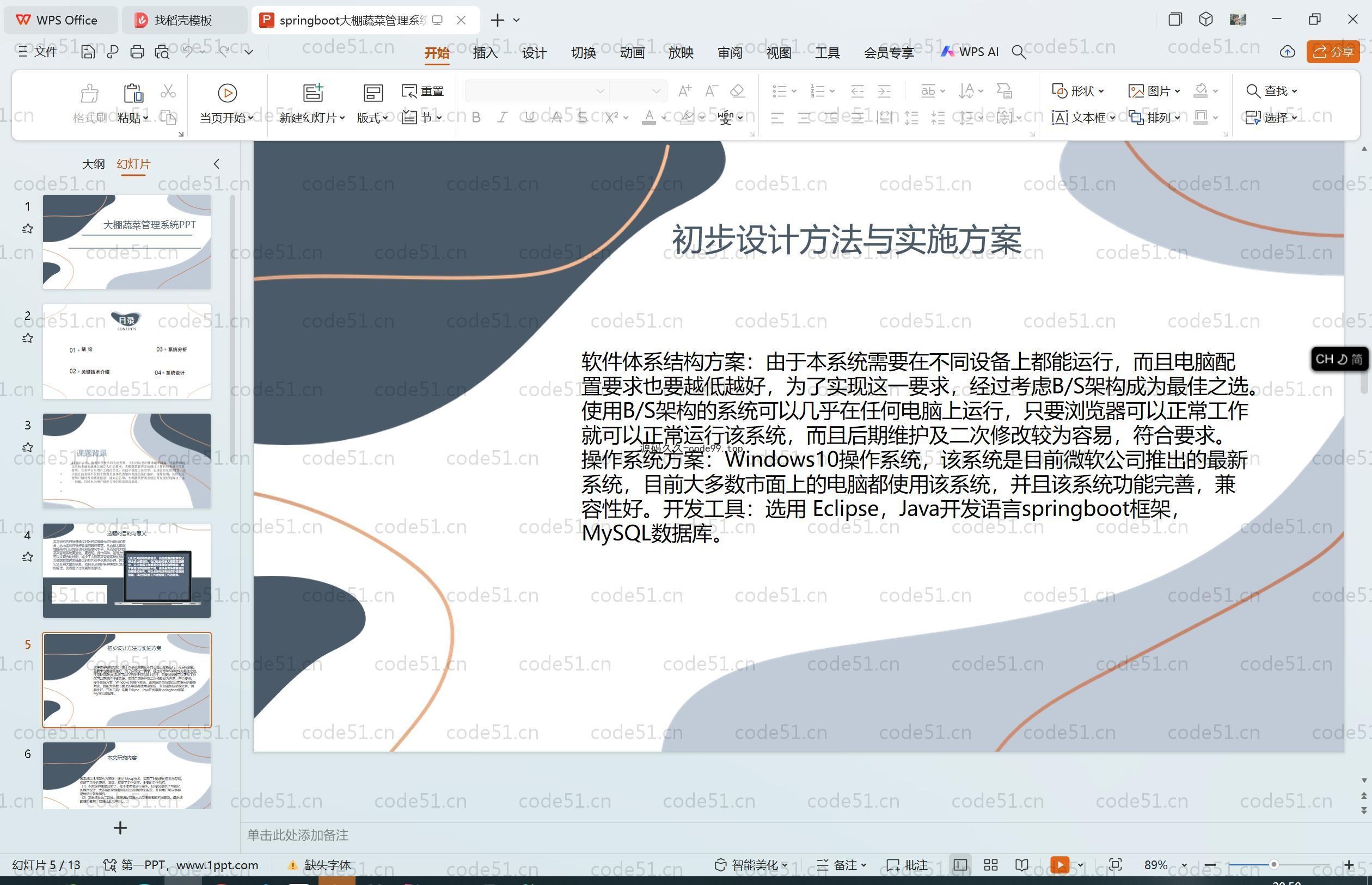Switch to reading view icon
Screen dimensions: 1372x885
point(1021,864)
